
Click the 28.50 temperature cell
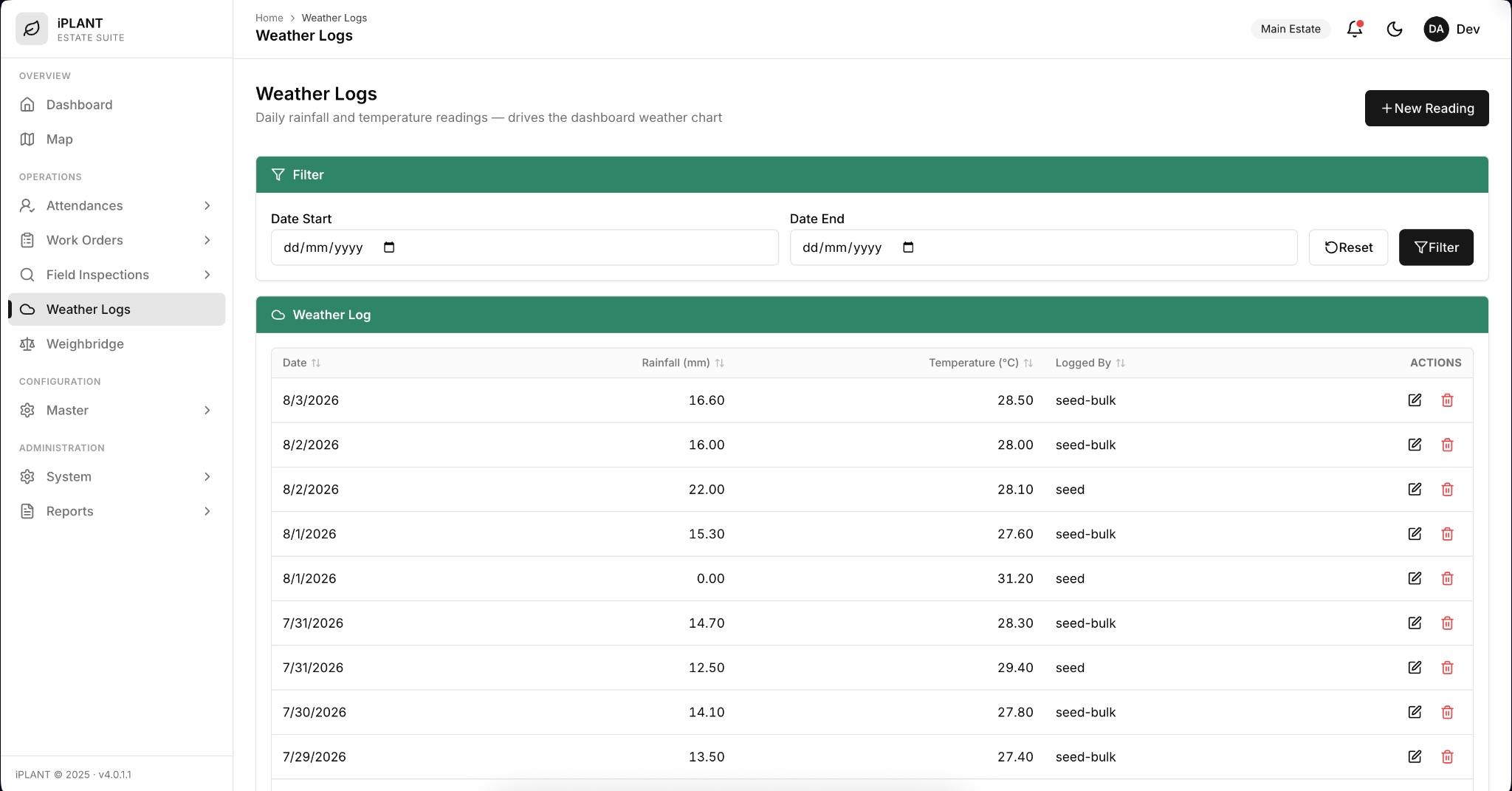point(1015,400)
